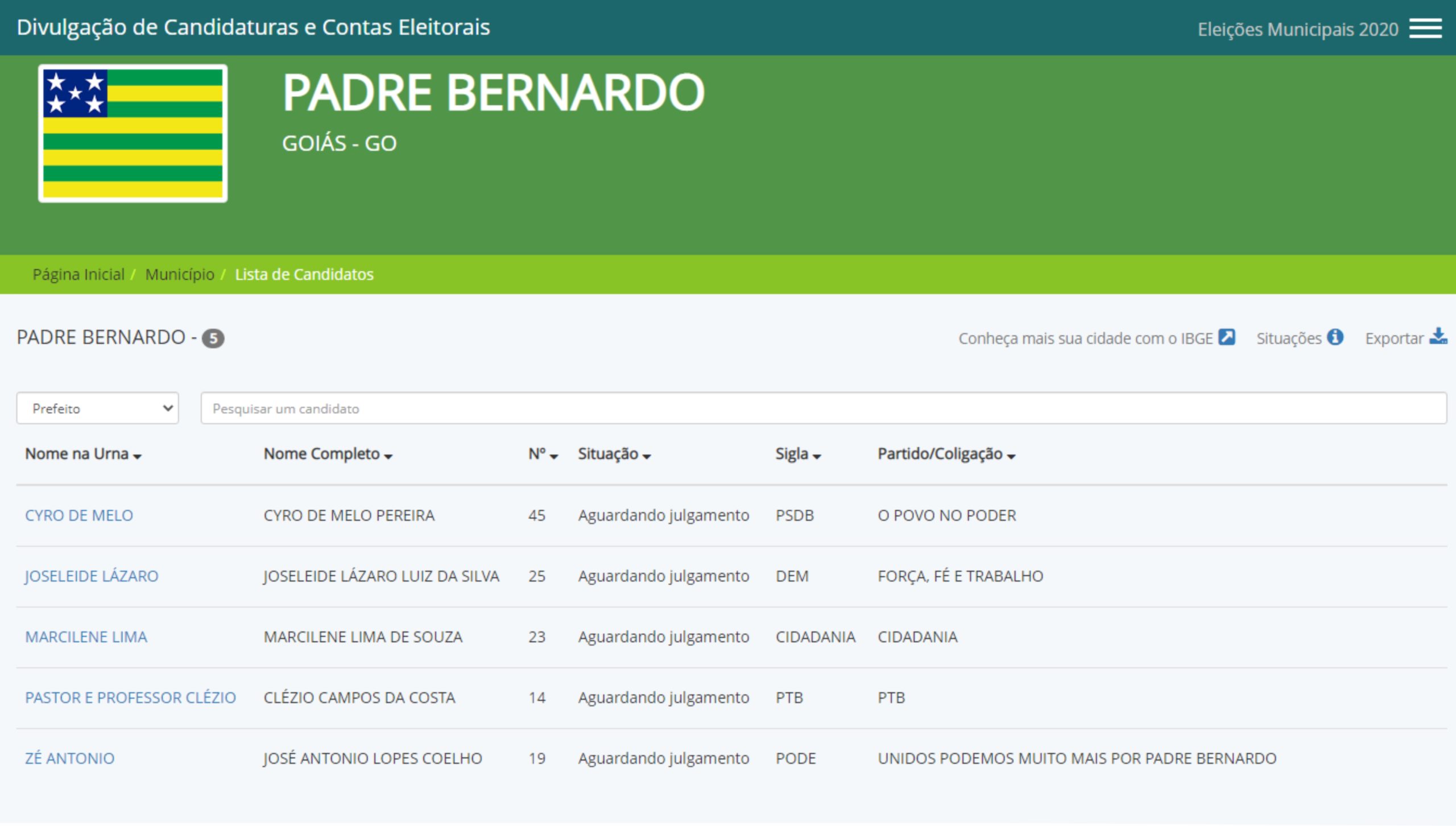The image size is (1456, 826).
Task: Open candidate CYRO DE MELO
Action: tap(79, 515)
